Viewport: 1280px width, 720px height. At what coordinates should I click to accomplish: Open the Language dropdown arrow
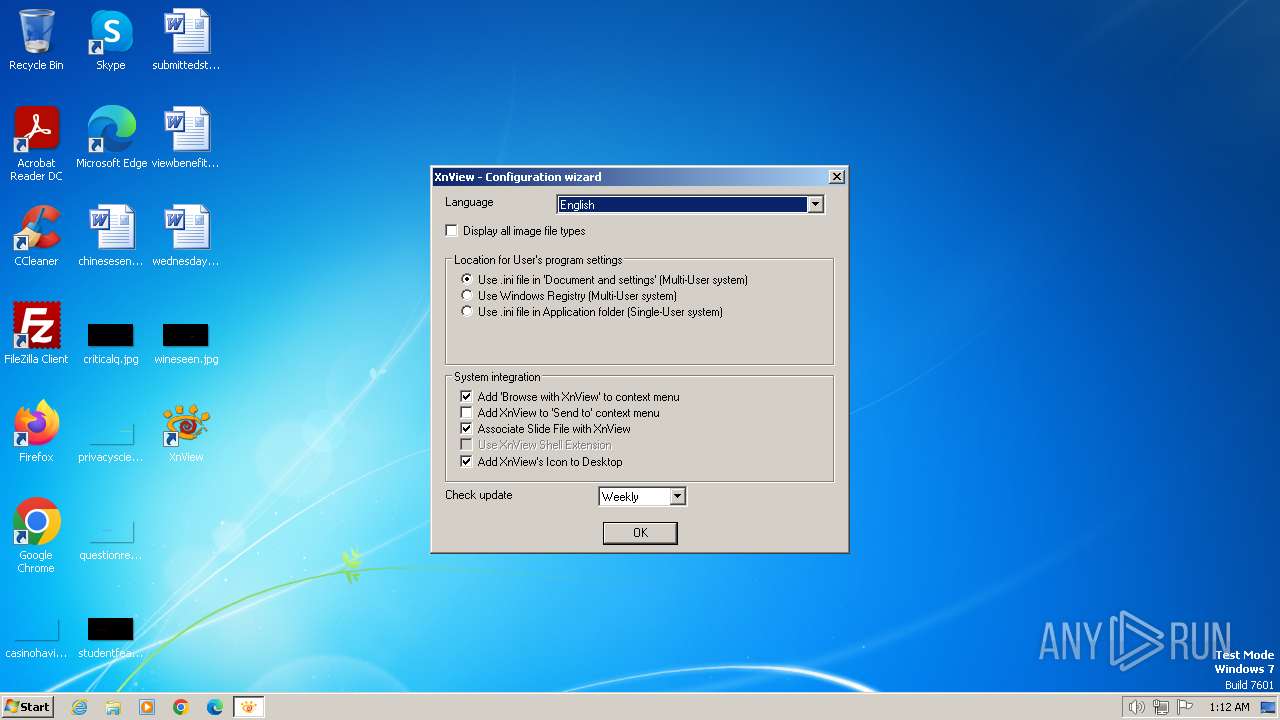tap(815, 204)
